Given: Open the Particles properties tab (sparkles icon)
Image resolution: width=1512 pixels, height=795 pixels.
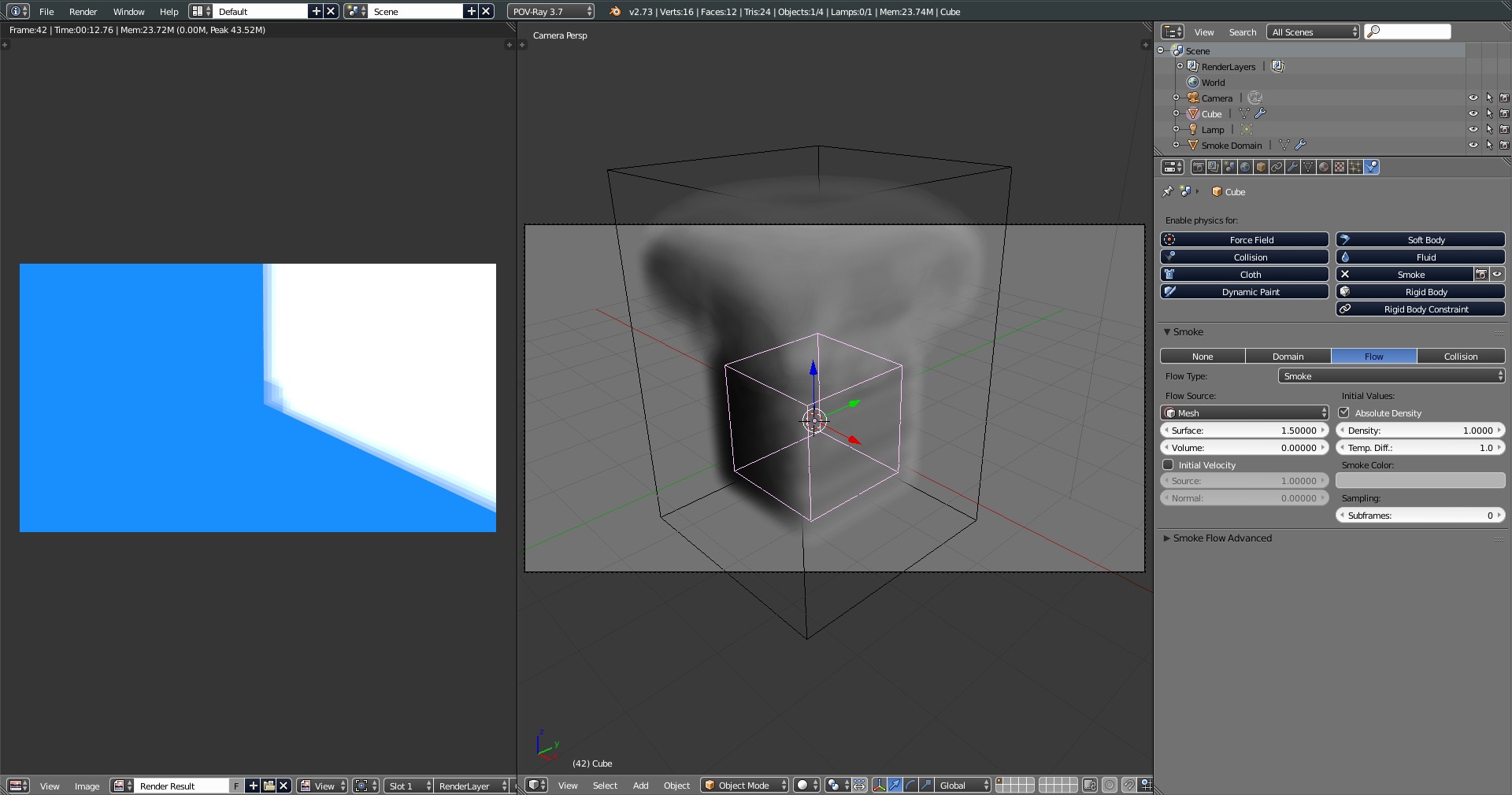Looking at the screenshot, I should (x=1355, y=167).
